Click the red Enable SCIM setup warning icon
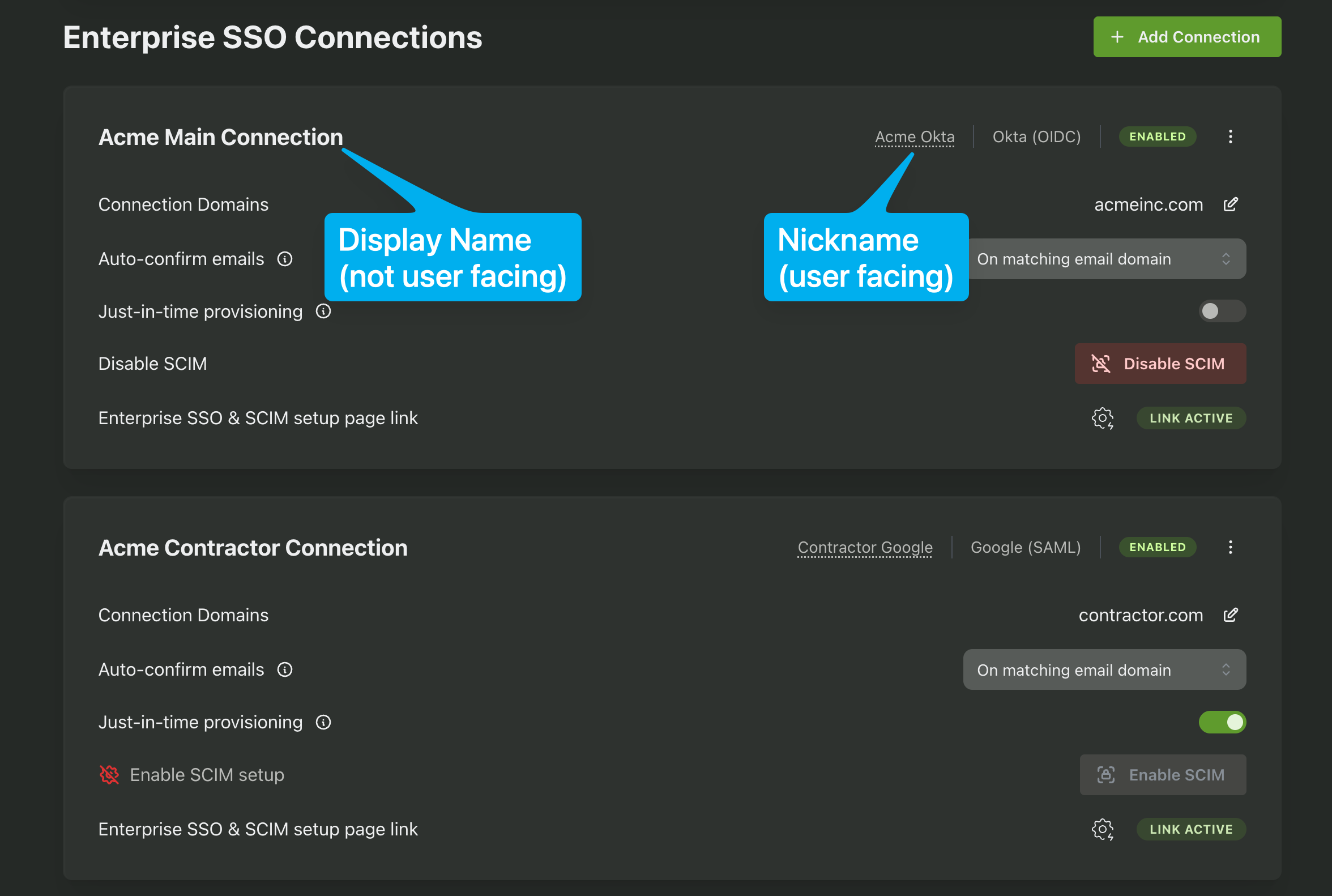Viewport: 1332px width, 896px height. tap(109, 775)
